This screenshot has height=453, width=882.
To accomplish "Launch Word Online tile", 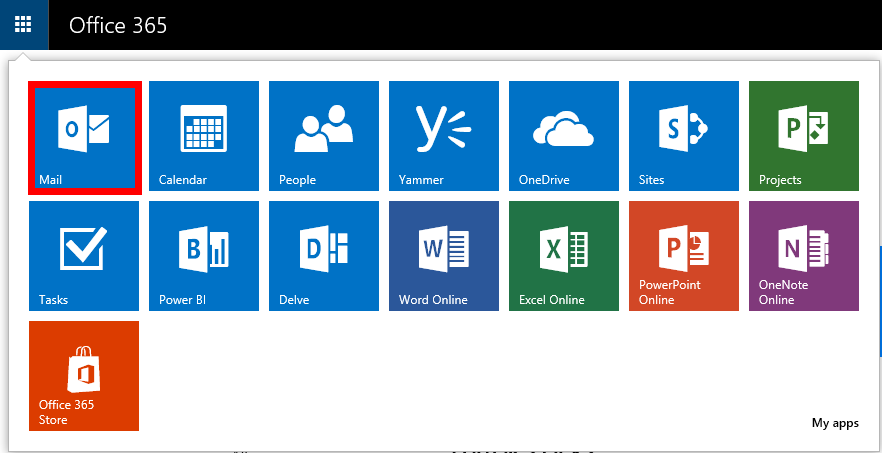I will pos(444,256).
